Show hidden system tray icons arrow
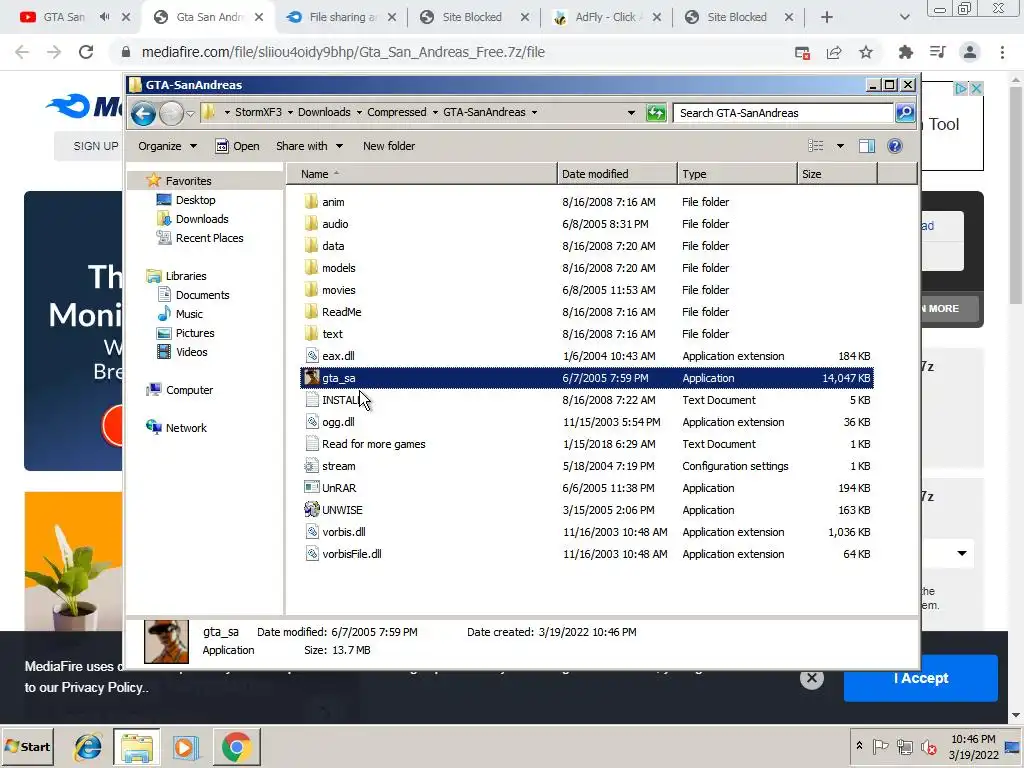 click(x=859, y=746)
